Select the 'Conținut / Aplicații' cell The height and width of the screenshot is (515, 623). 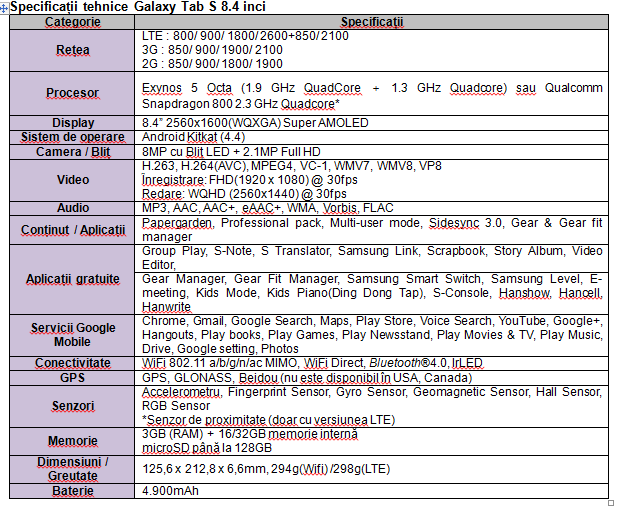72,230
